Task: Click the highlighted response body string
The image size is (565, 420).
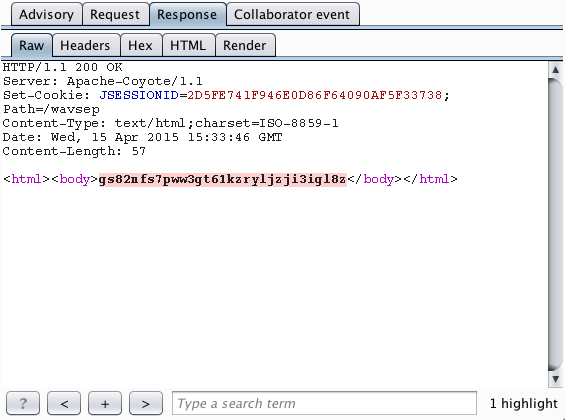Action: click(x=223, y=179)
